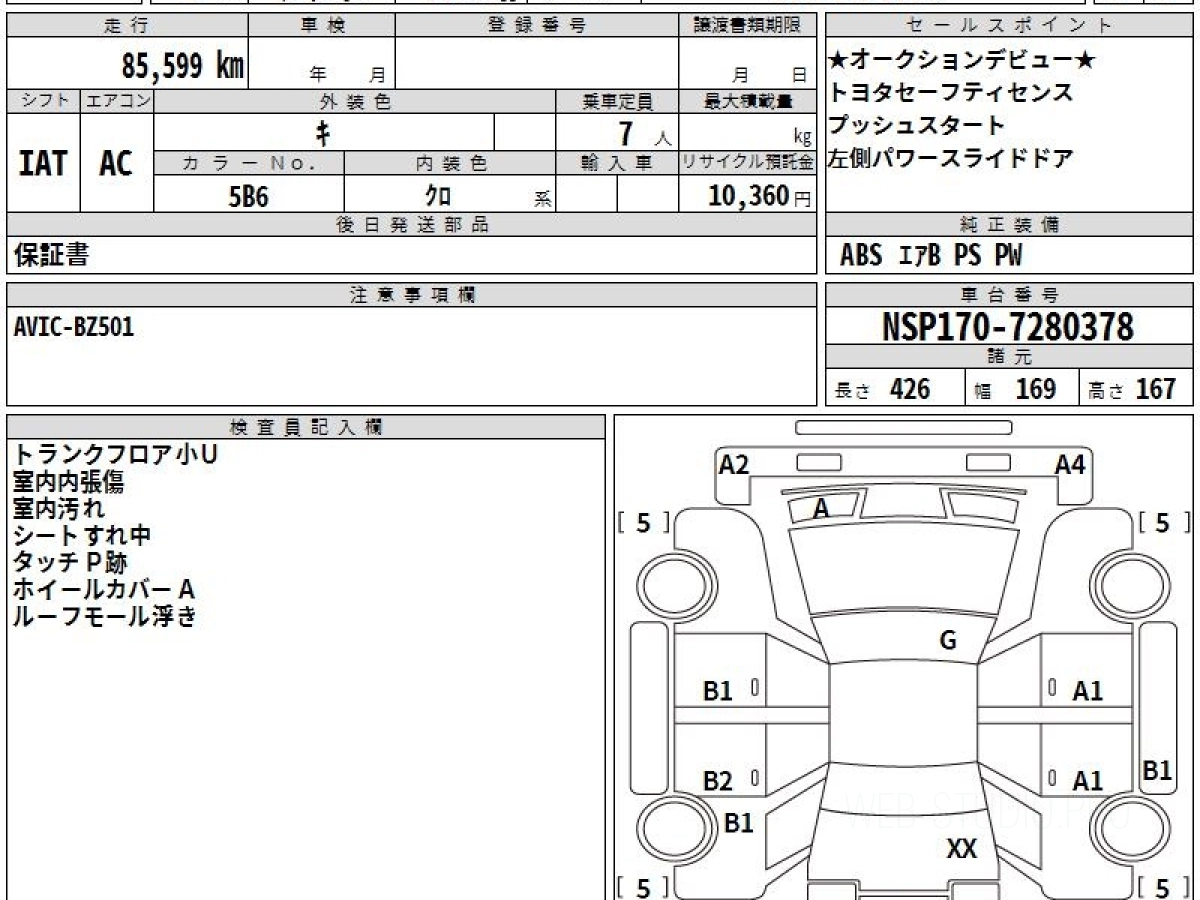The height and width of the screenshot is (900, 1200).
Task: Select recycle deposit 10,360円
Action: click(x=760, y=196)
